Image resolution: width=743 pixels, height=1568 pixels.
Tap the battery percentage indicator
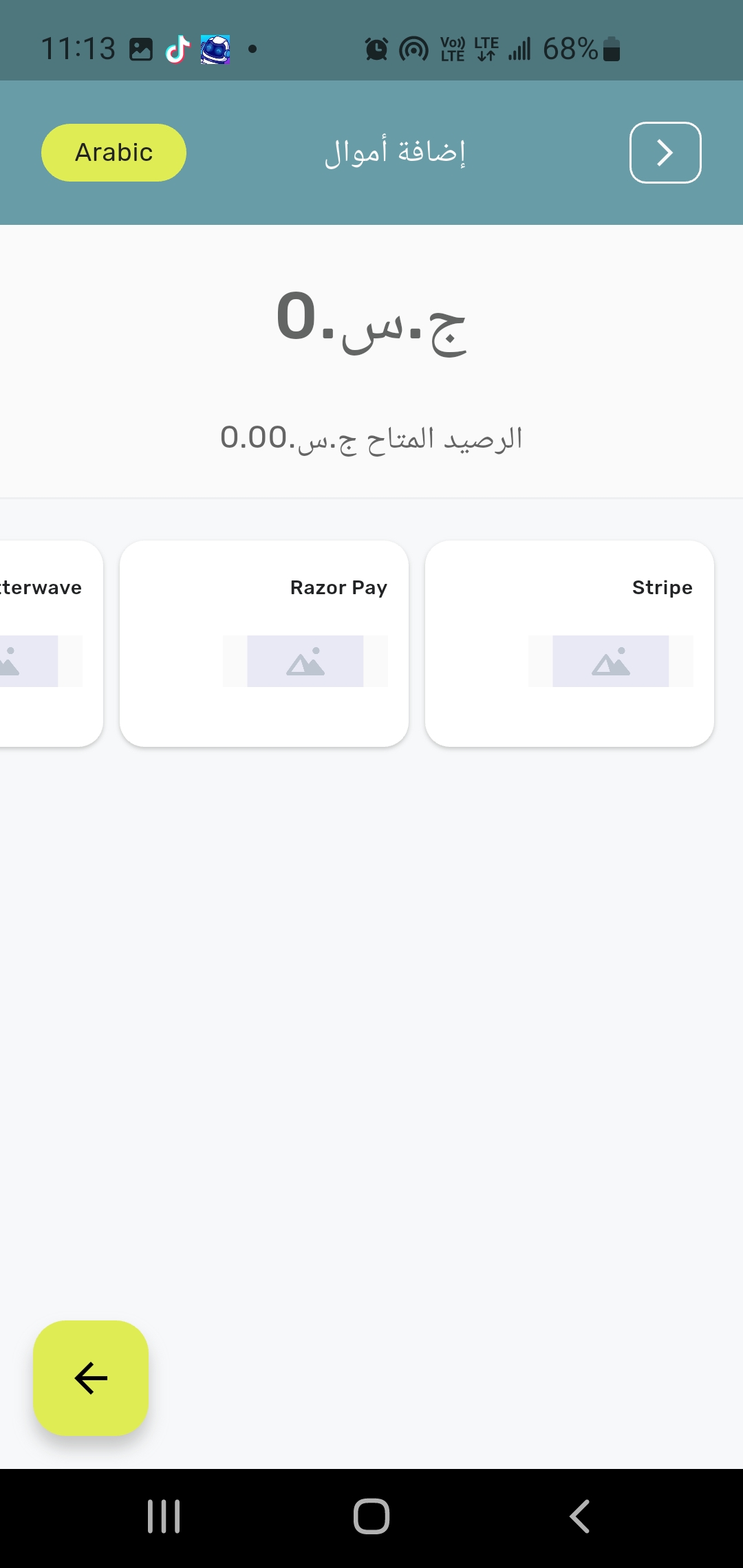570,49
